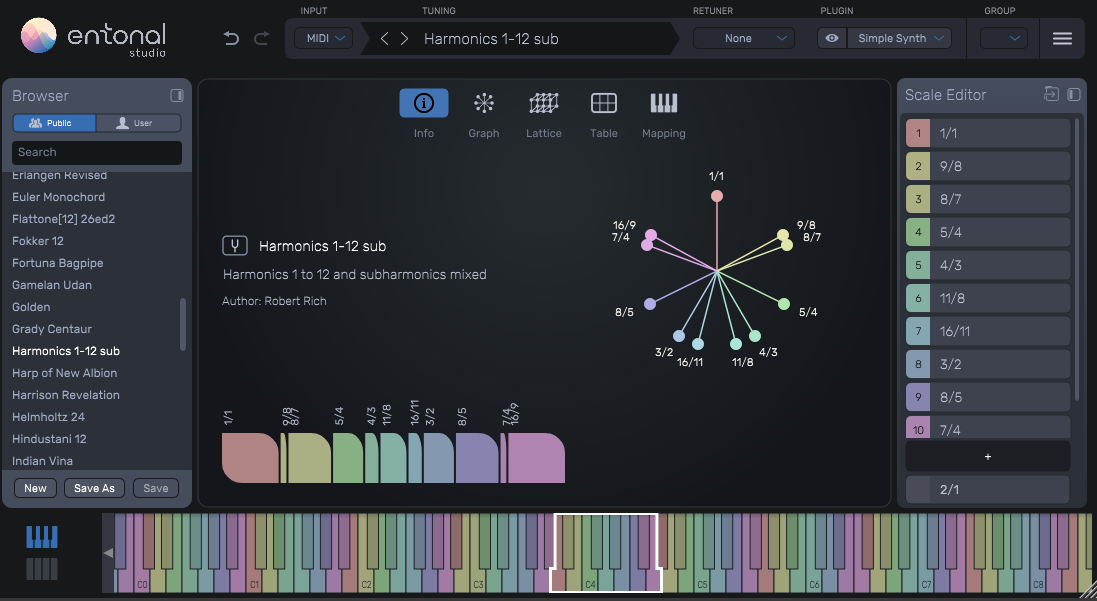1097x601 pixels.
Task: Open the hamburger main menu
Action: pyautogui.click(x=1062, y=39)
